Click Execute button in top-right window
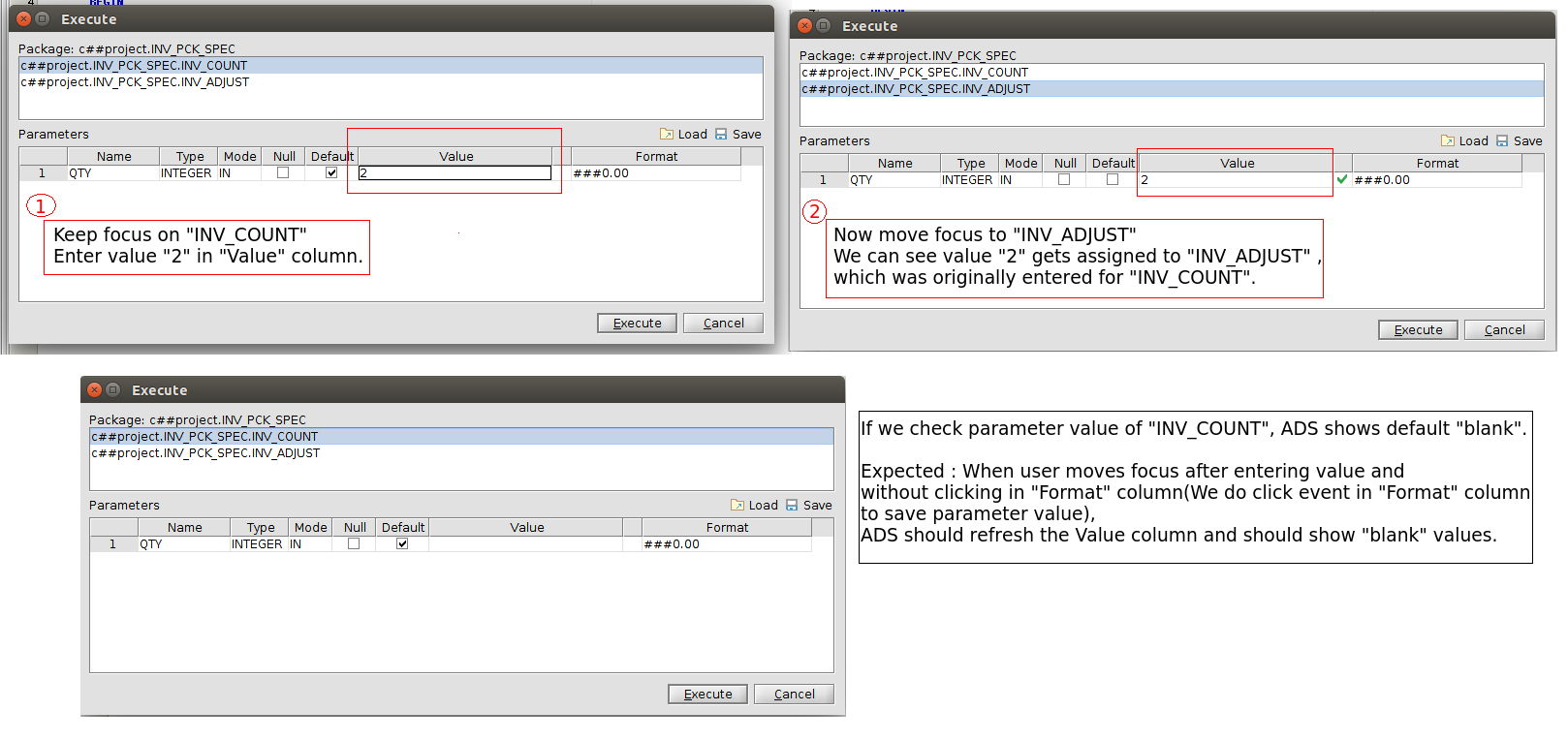 (1418, 329)
